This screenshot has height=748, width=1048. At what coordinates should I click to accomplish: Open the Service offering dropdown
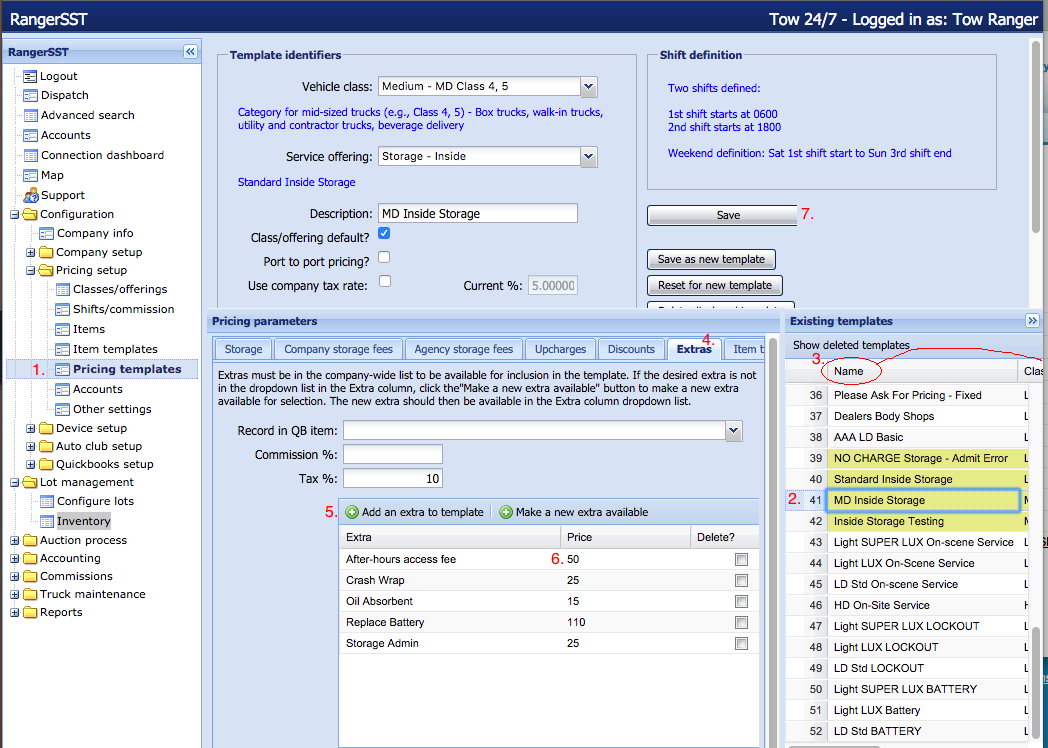[x=588, y=156]
